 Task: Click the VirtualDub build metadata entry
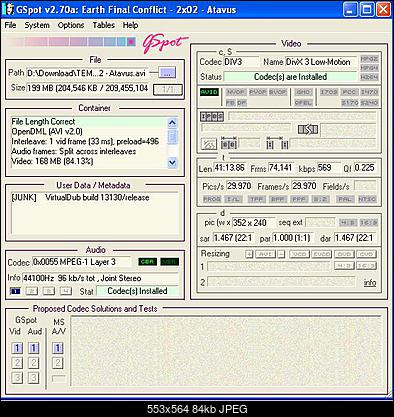[x=80, y=197]
